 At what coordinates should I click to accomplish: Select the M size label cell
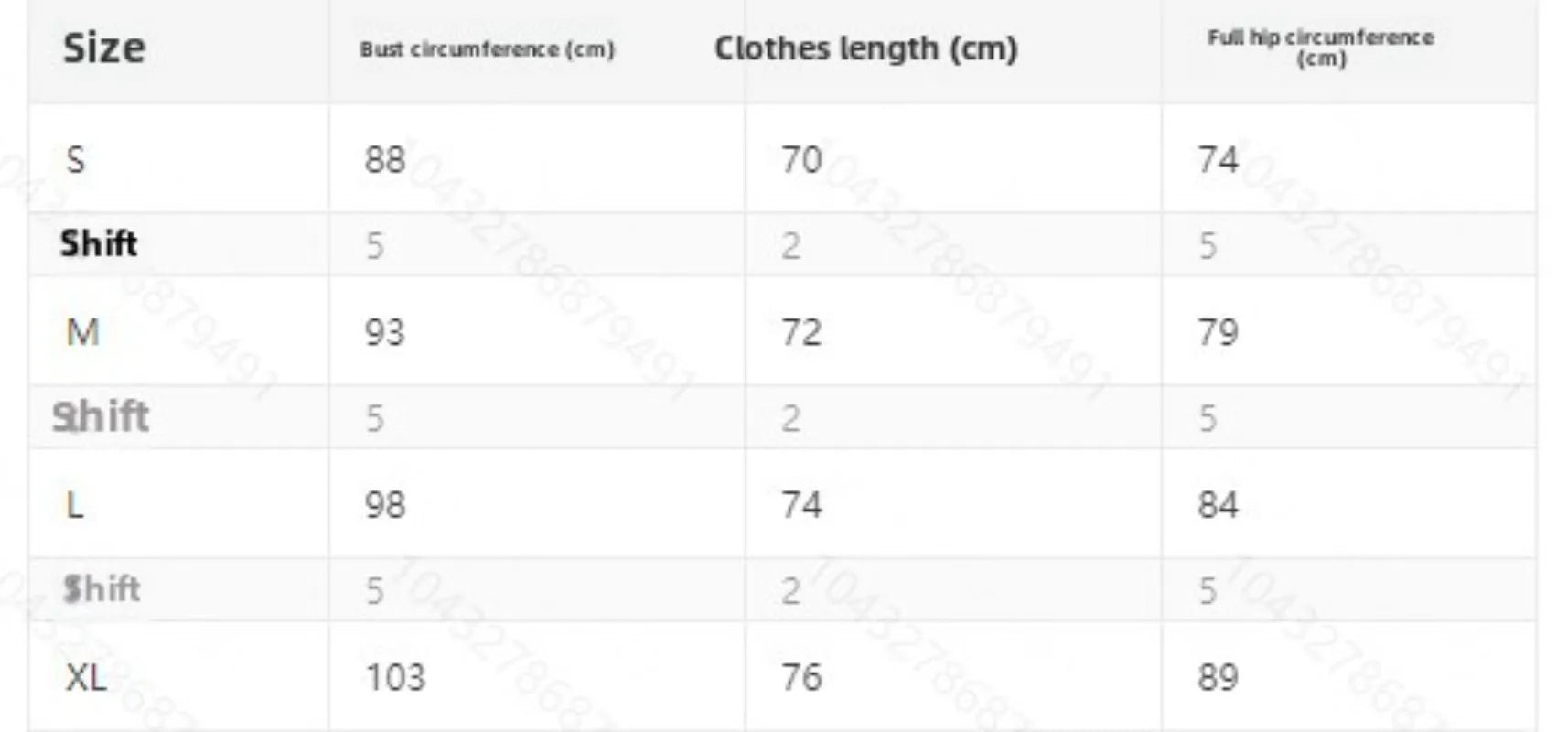[82, 332]
